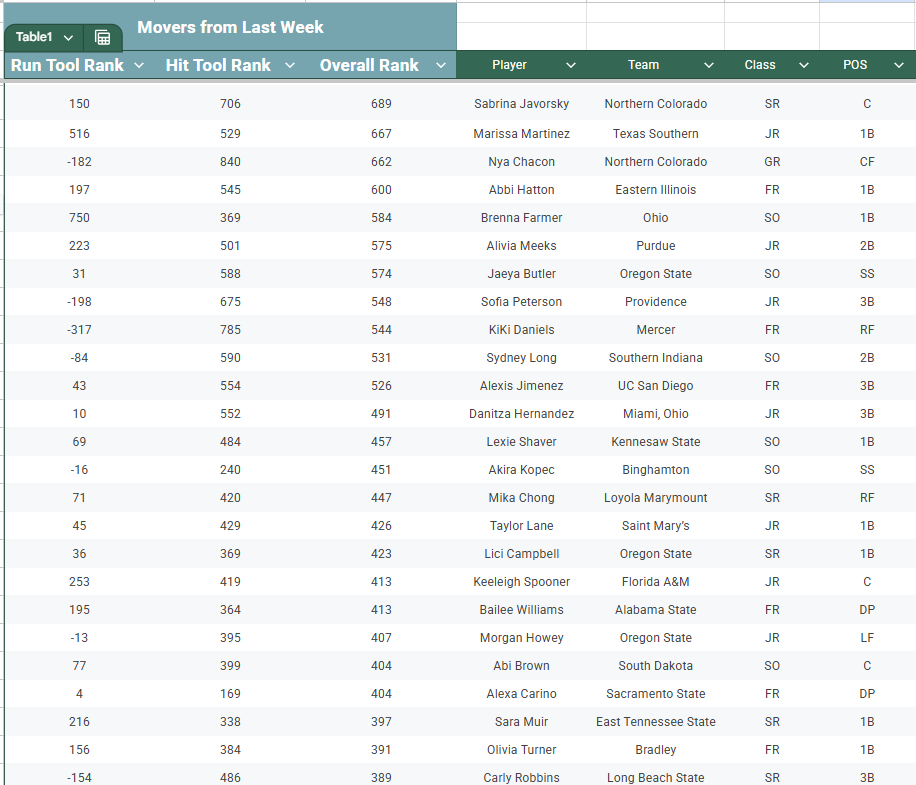Select the Florida A&M team cell
Image resolution: width=916 pixels, height=785 pixels.
655,582
